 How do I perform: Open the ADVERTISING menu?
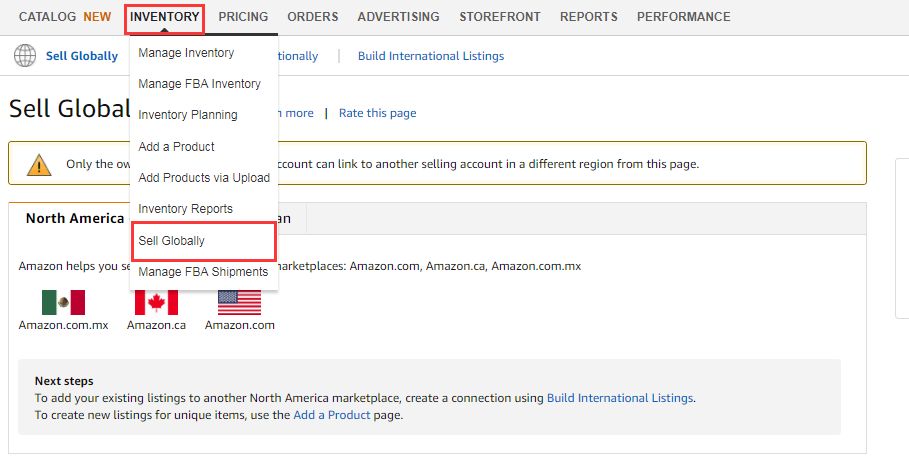pyautogui.click(x=399, y=17)
